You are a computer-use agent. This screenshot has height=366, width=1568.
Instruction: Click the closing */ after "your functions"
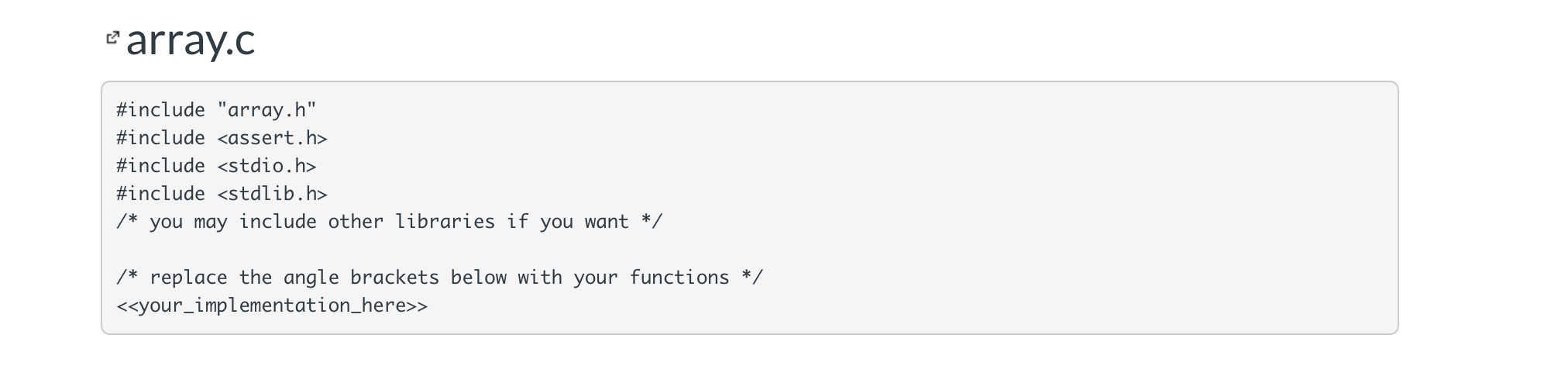pyautogui.click(x=752, y=278)
